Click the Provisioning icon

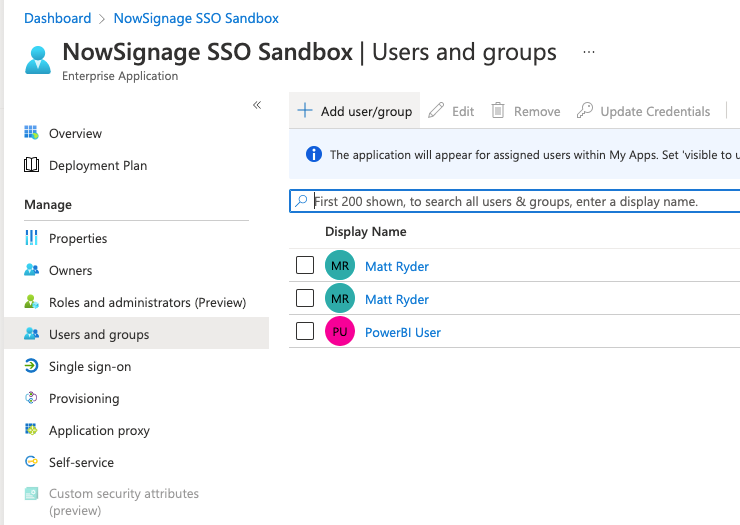point(31,398)
